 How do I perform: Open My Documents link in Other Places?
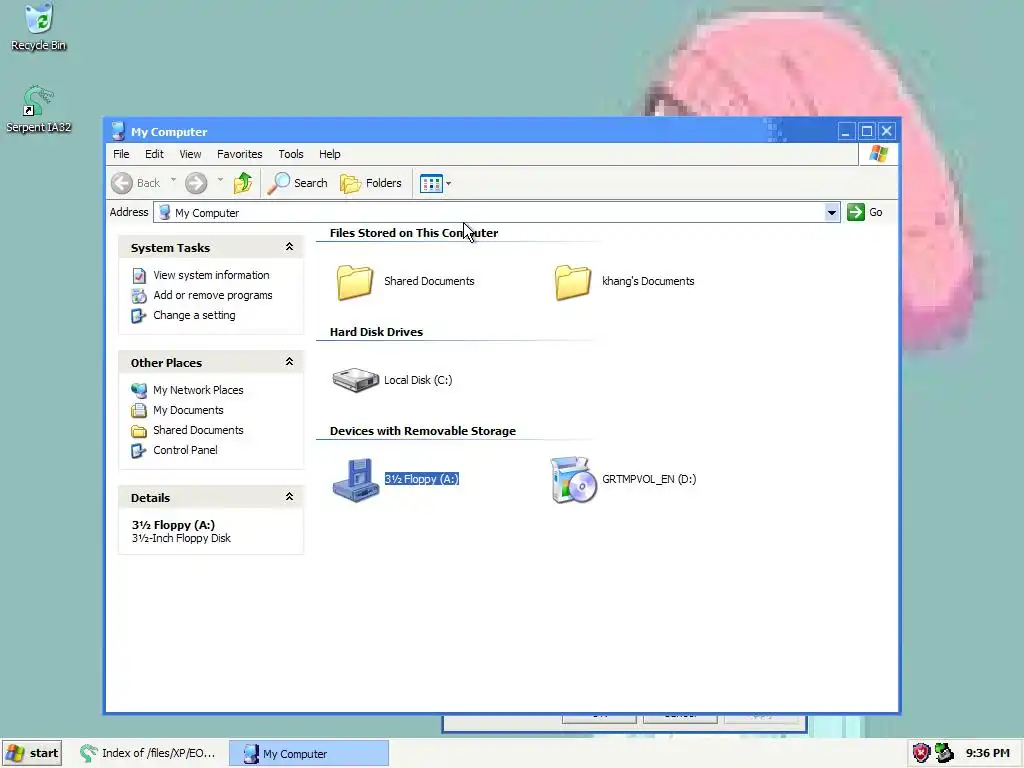click(x=188, y=410)
